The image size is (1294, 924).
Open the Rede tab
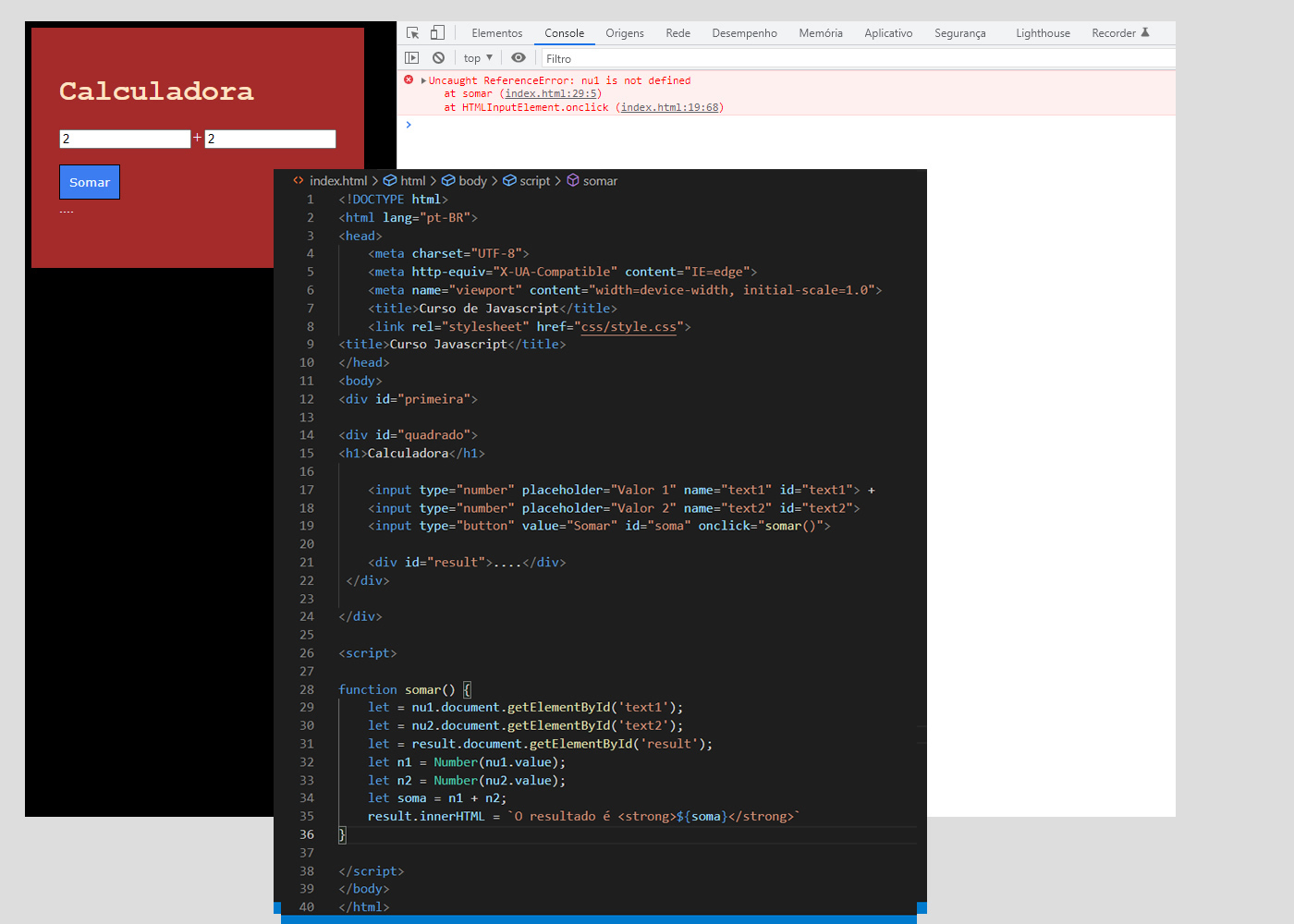(678, 33)
